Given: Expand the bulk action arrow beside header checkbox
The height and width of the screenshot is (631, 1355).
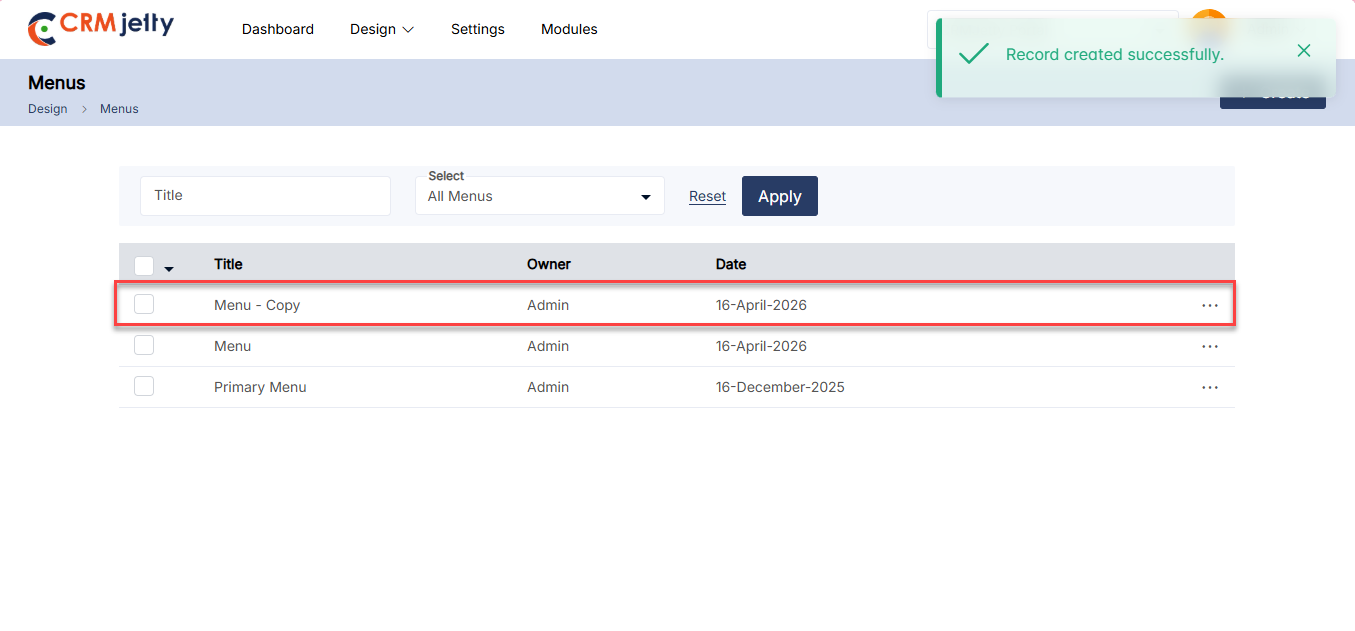Looking at the screenshot, I should [169, 269].
